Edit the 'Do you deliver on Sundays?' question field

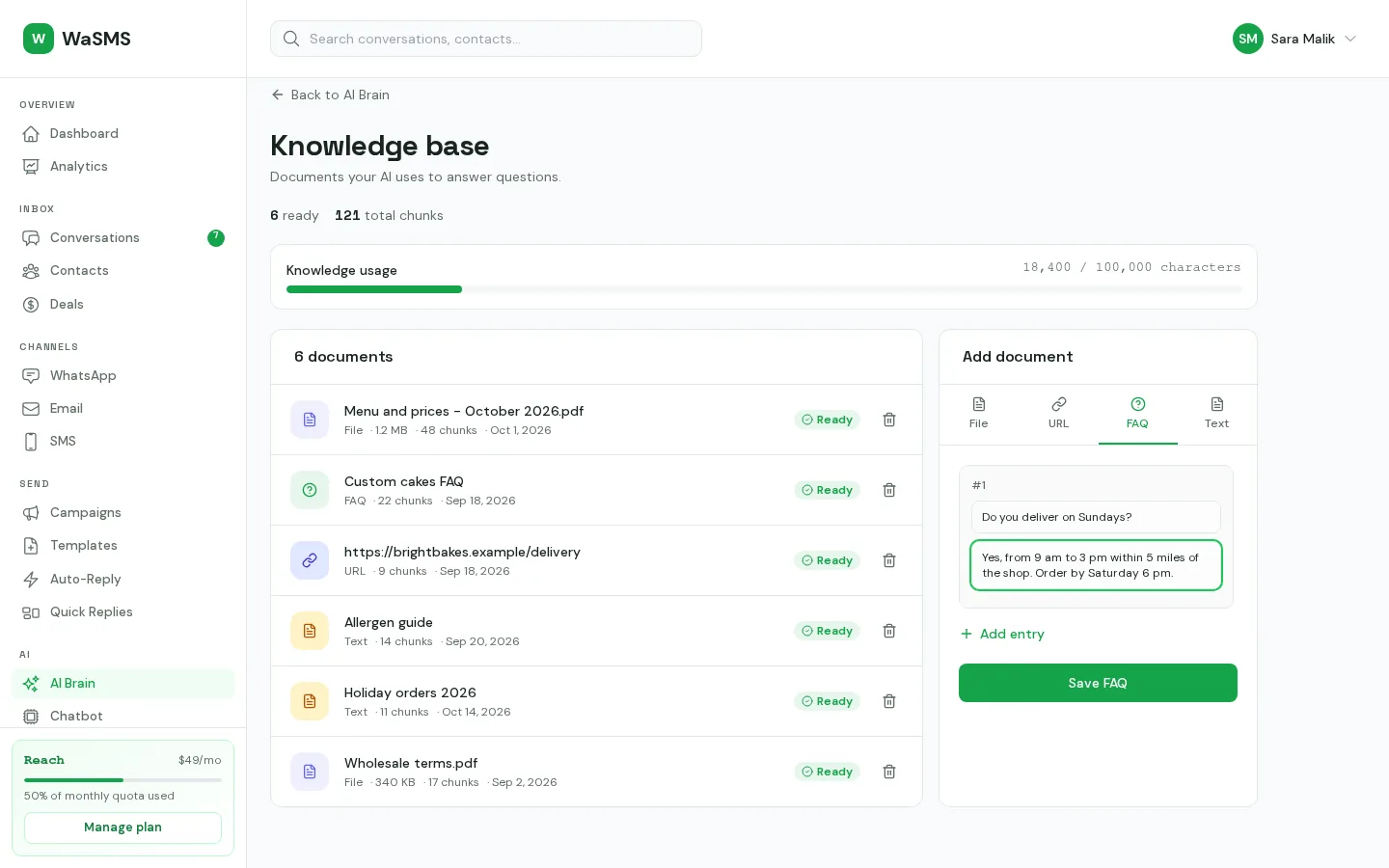point(1096,517)
